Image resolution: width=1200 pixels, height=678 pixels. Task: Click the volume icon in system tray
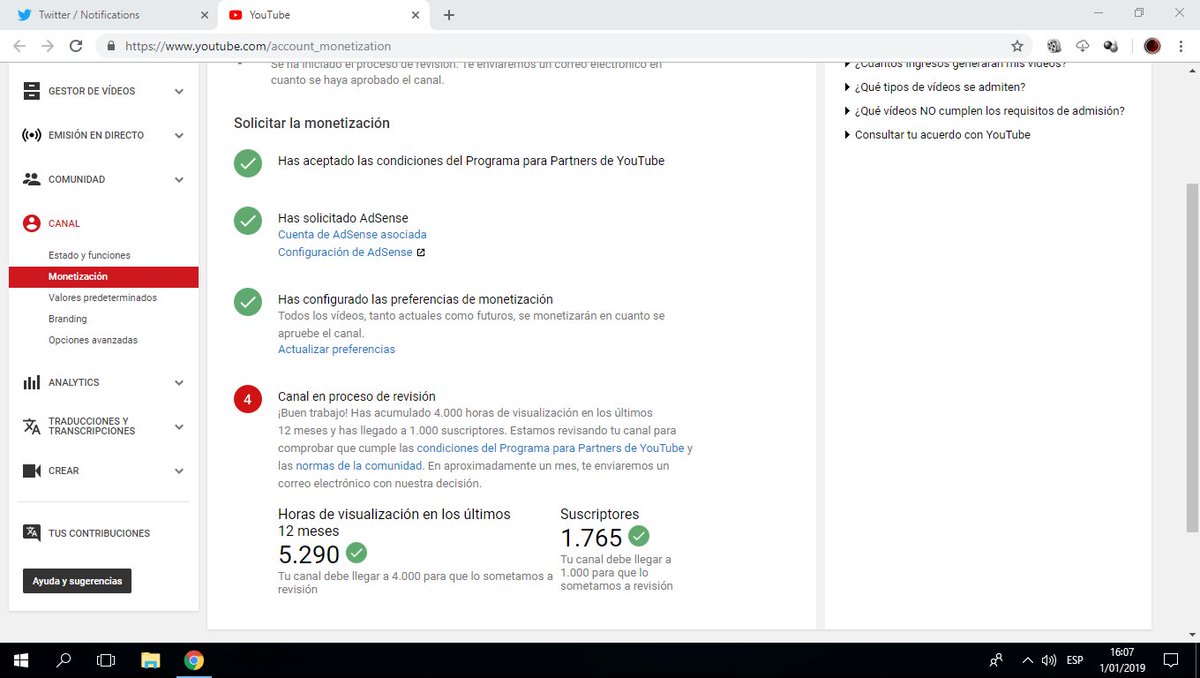(x=1048, y=660)
